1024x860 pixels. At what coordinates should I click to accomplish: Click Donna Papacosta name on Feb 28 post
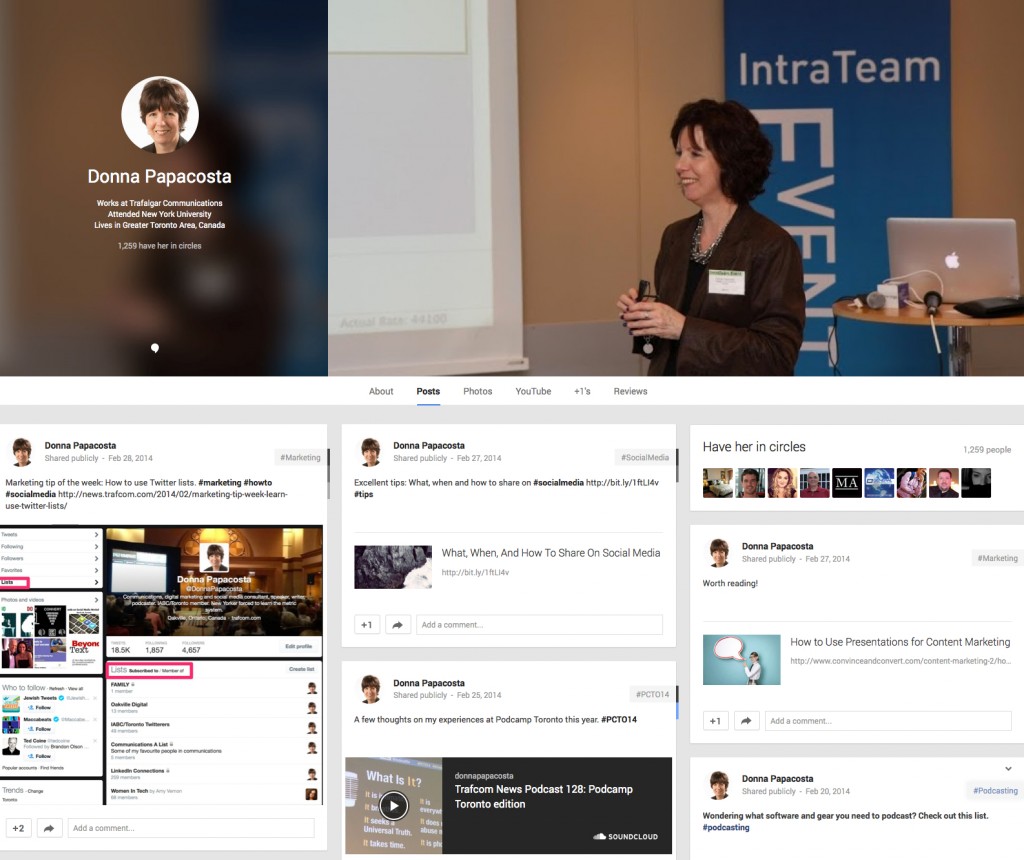coord(80,445)
